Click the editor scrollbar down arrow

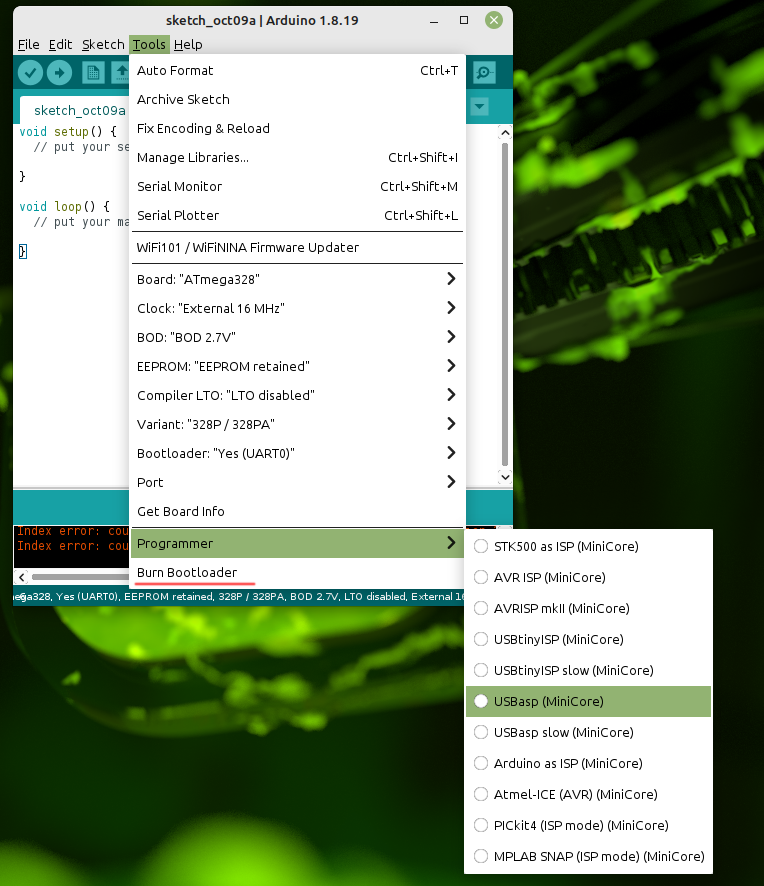pyautogui.click(x=505, y=477)
